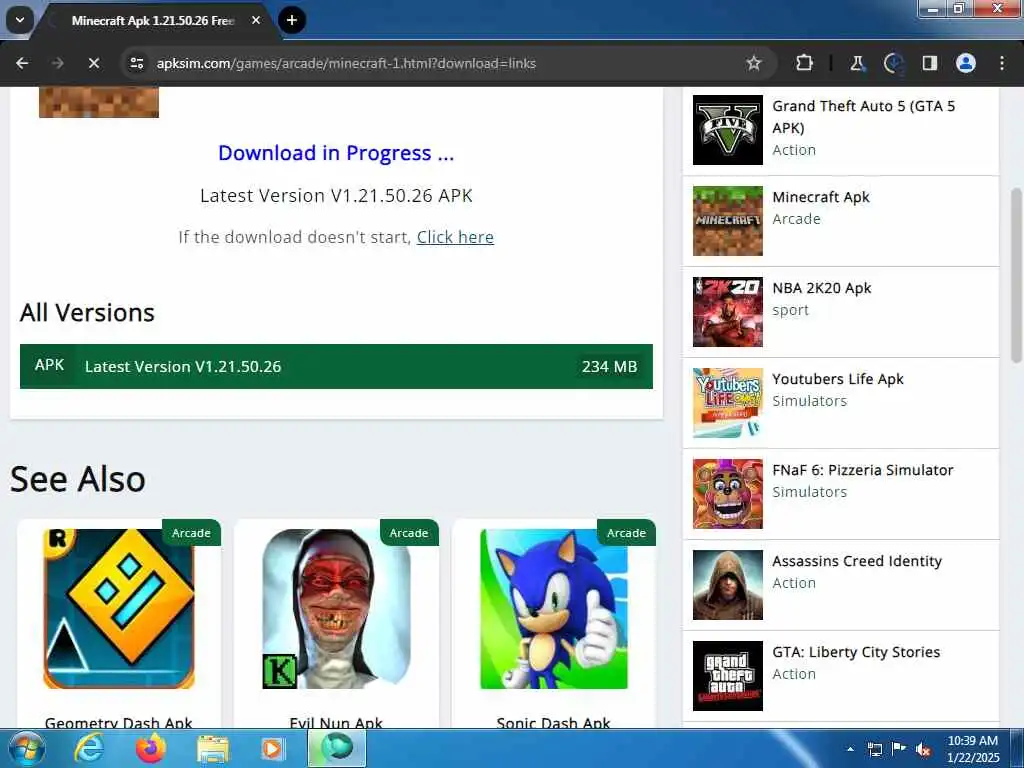Click Youtubers Life sidebar icon
The width and height of the screenshot is (1024, 768).
pos(728,403)
